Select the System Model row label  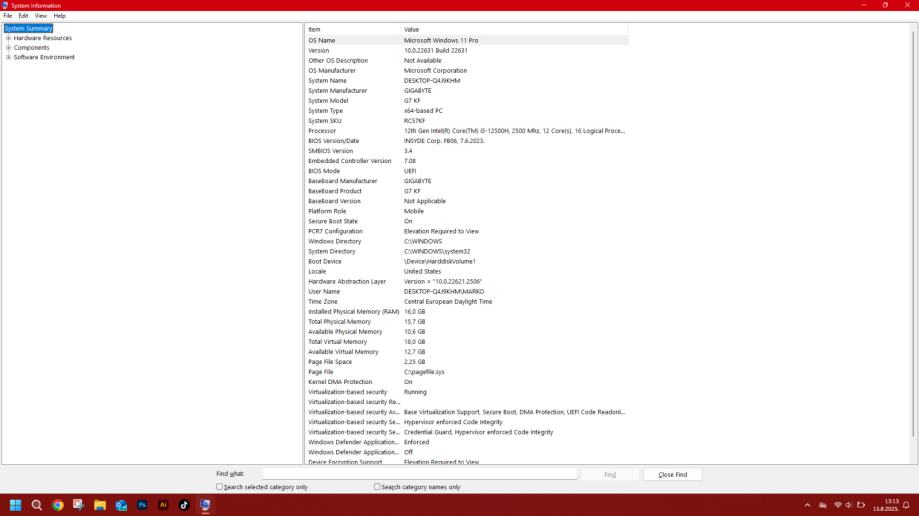pyautogui.click(x=328, y=100)
